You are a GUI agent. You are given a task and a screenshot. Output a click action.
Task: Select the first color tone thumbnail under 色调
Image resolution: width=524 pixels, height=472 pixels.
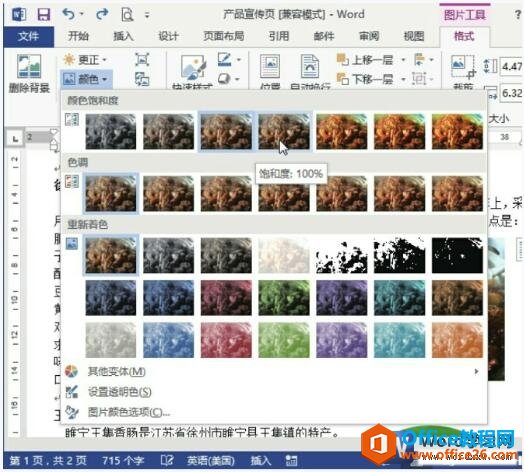point(111,193)
